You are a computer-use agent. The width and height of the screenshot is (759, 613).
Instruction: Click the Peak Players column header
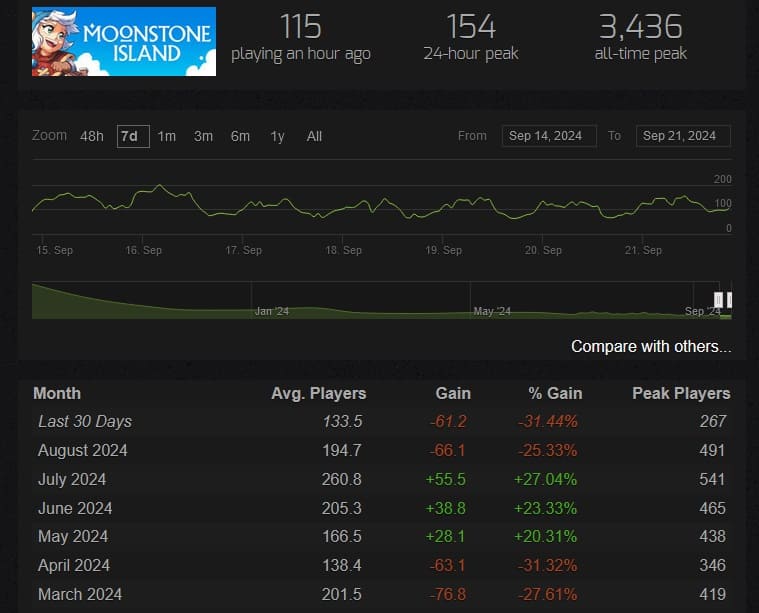tap(681, 393)
